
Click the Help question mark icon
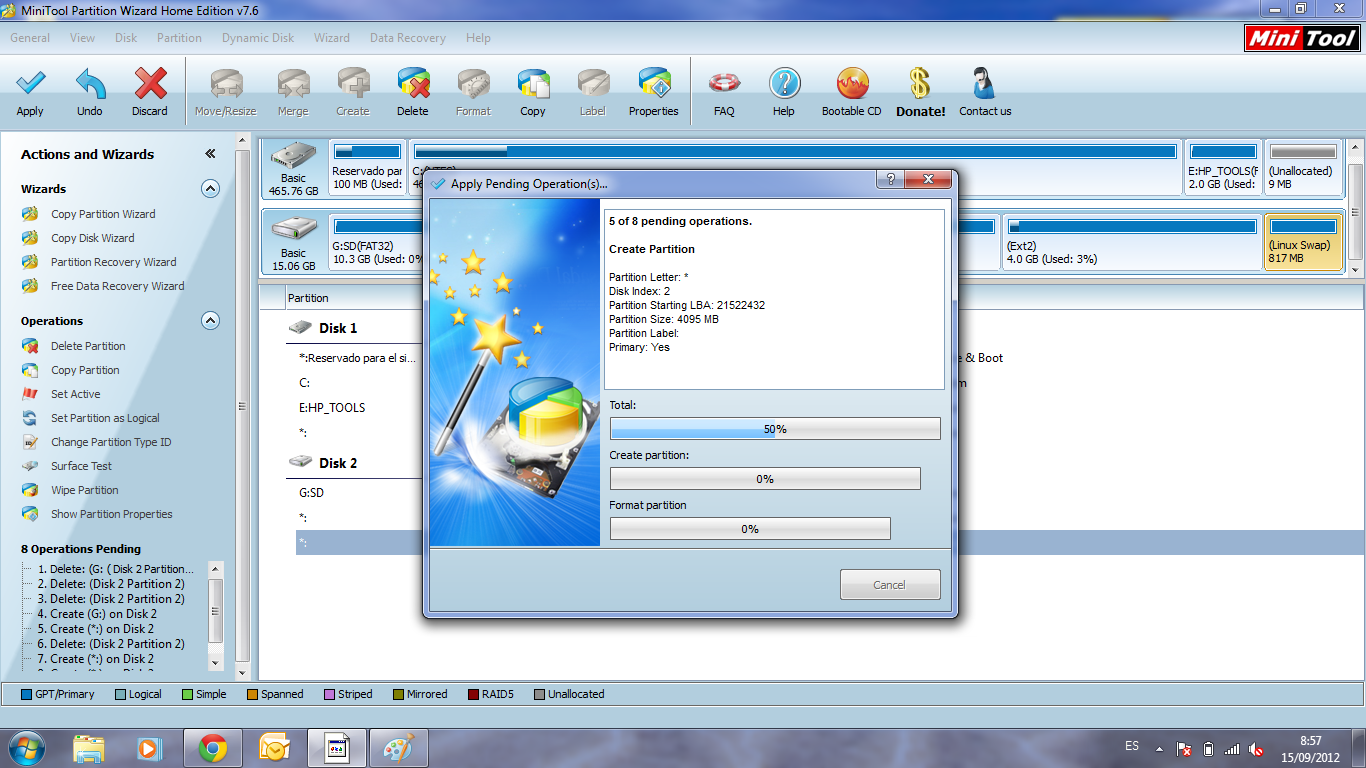pos(784,83)
